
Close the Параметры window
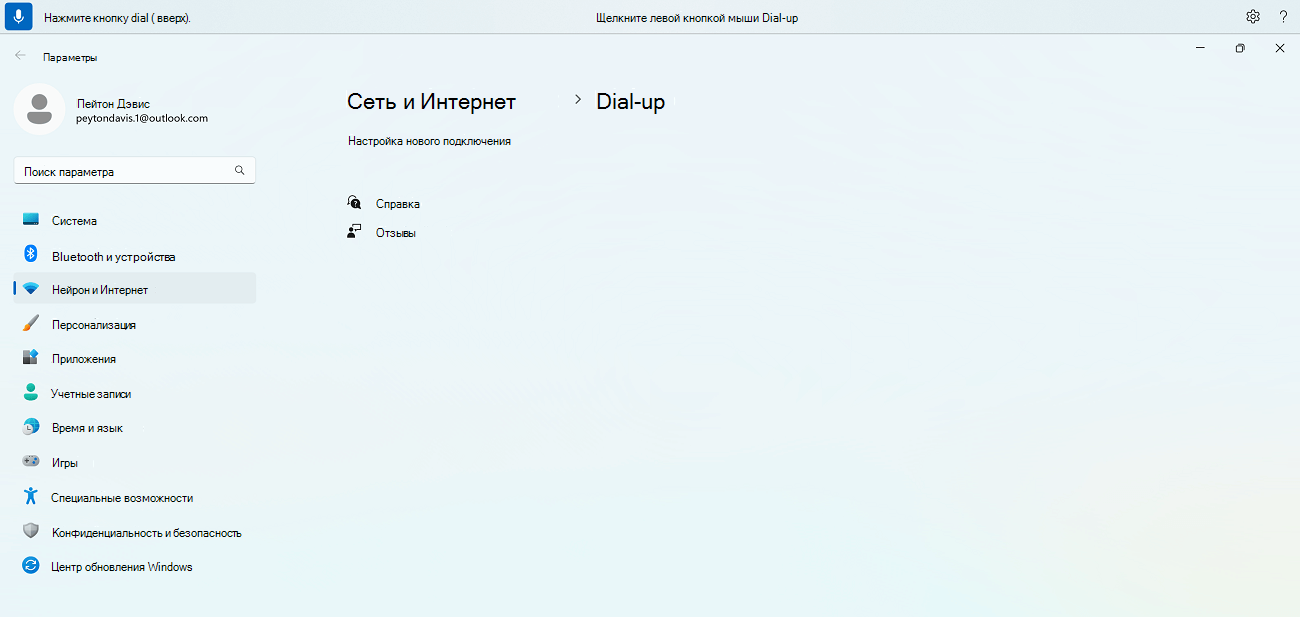tap(1280, 47)
